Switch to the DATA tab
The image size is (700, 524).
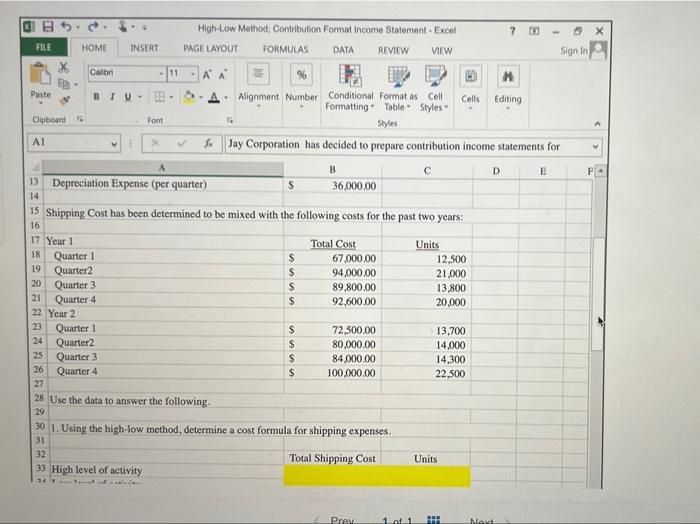[343, 50]
